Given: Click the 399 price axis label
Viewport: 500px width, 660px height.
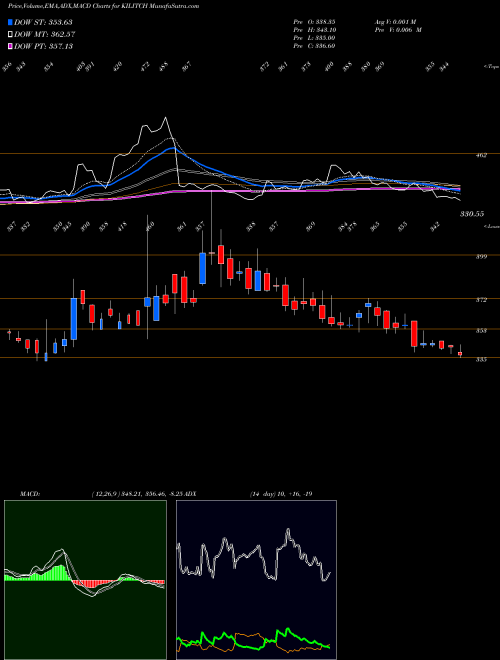Looking at the screenshot, I should point(481,256).
